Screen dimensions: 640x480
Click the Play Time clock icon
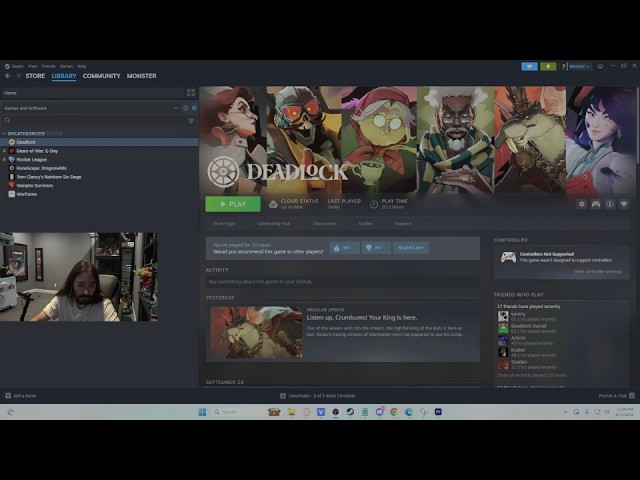373,204
